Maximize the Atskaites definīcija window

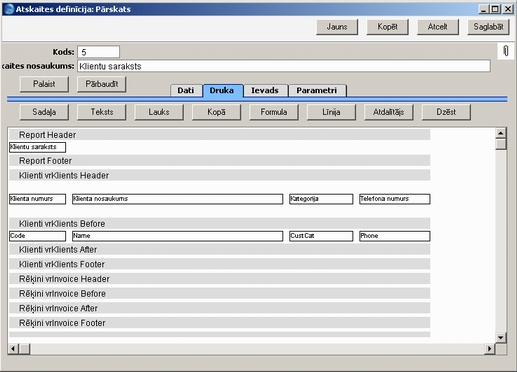tap(495, 9)
